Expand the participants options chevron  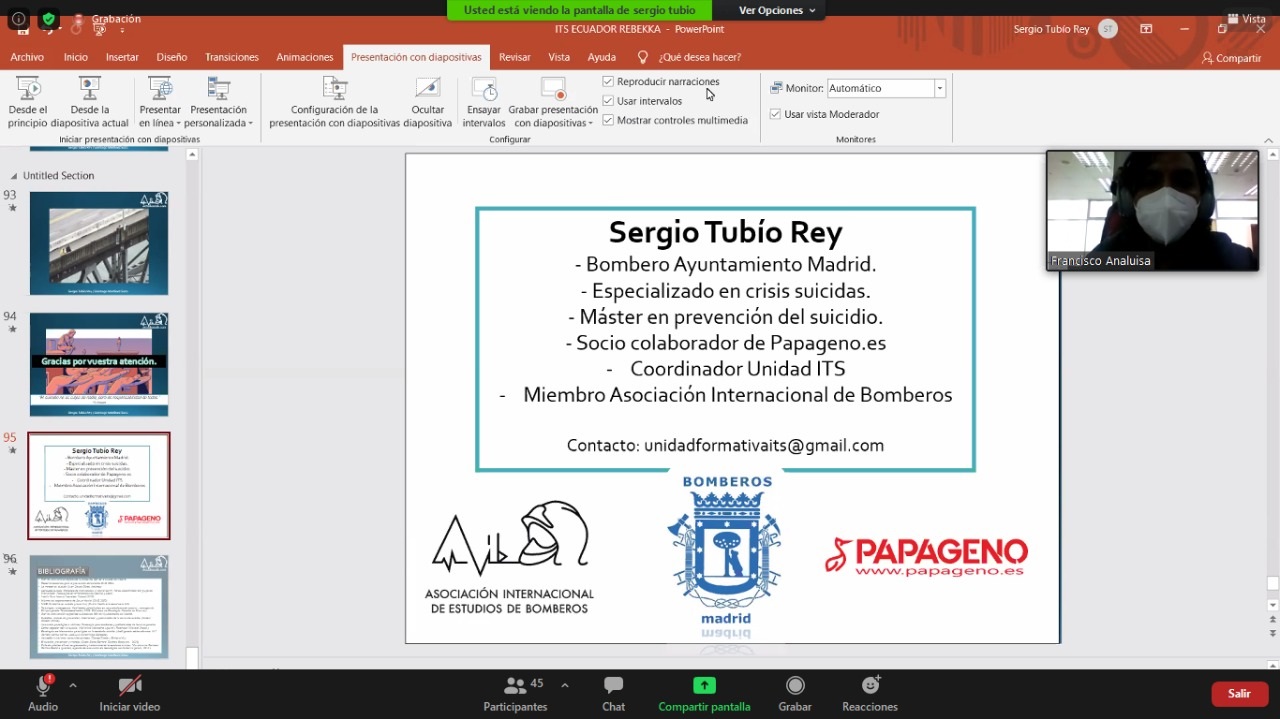coord(565,685)
